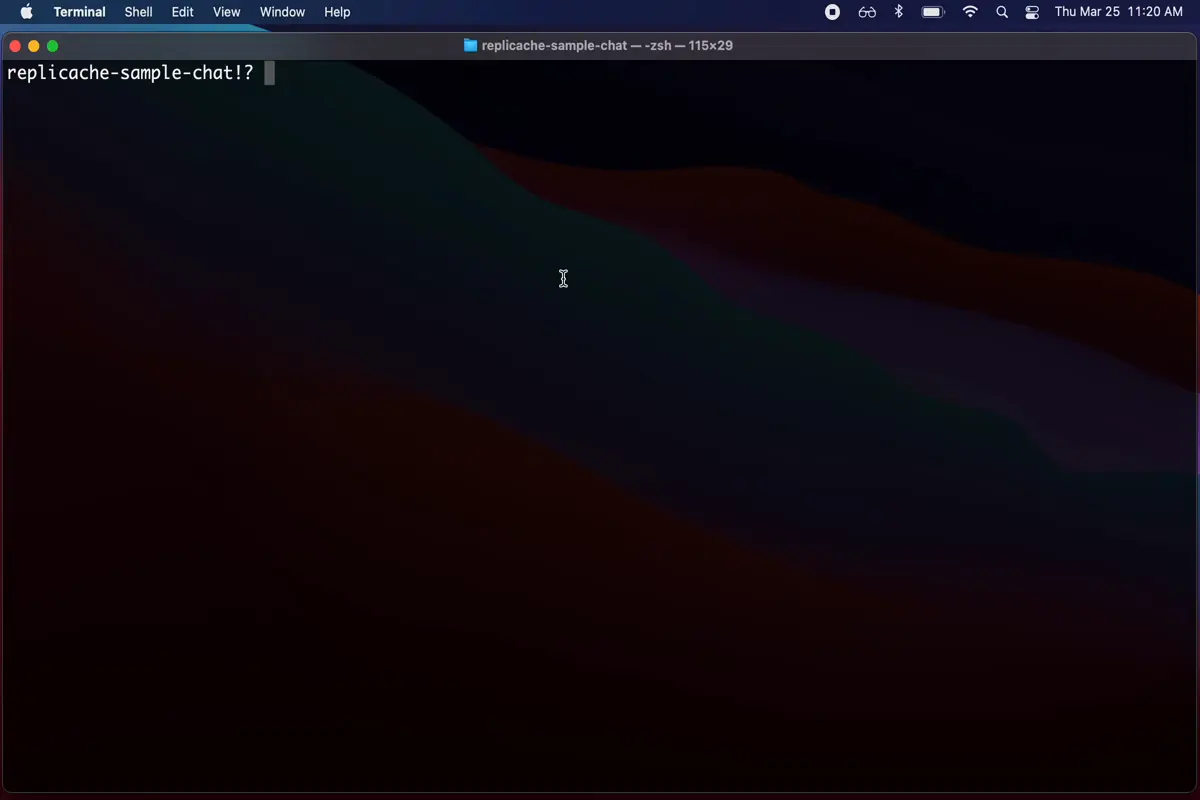
Task: Open the Help menu
Action: [337, 12]
